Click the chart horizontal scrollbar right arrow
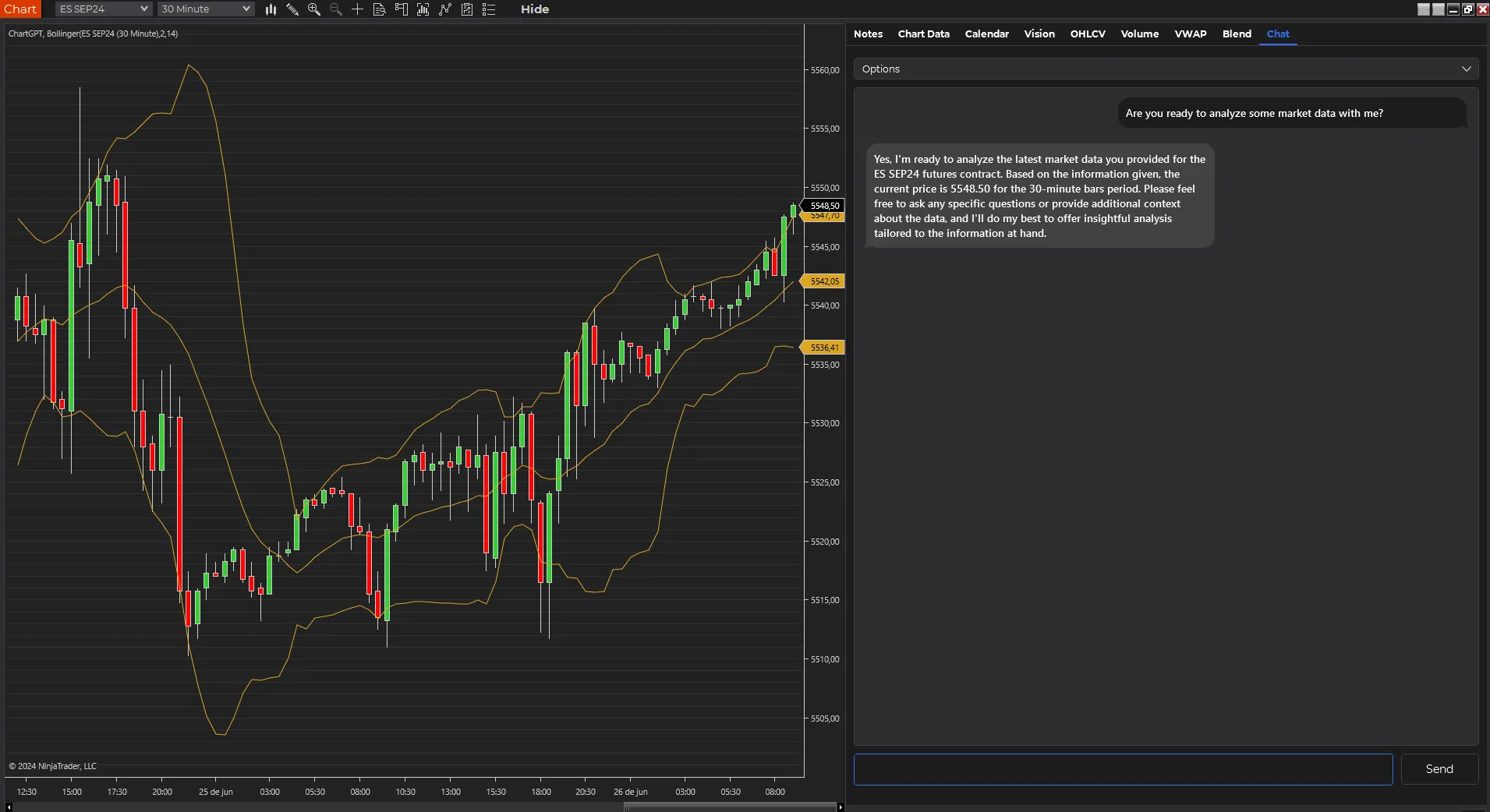Viewport: 1490px width, 812px height. (840, 807)
